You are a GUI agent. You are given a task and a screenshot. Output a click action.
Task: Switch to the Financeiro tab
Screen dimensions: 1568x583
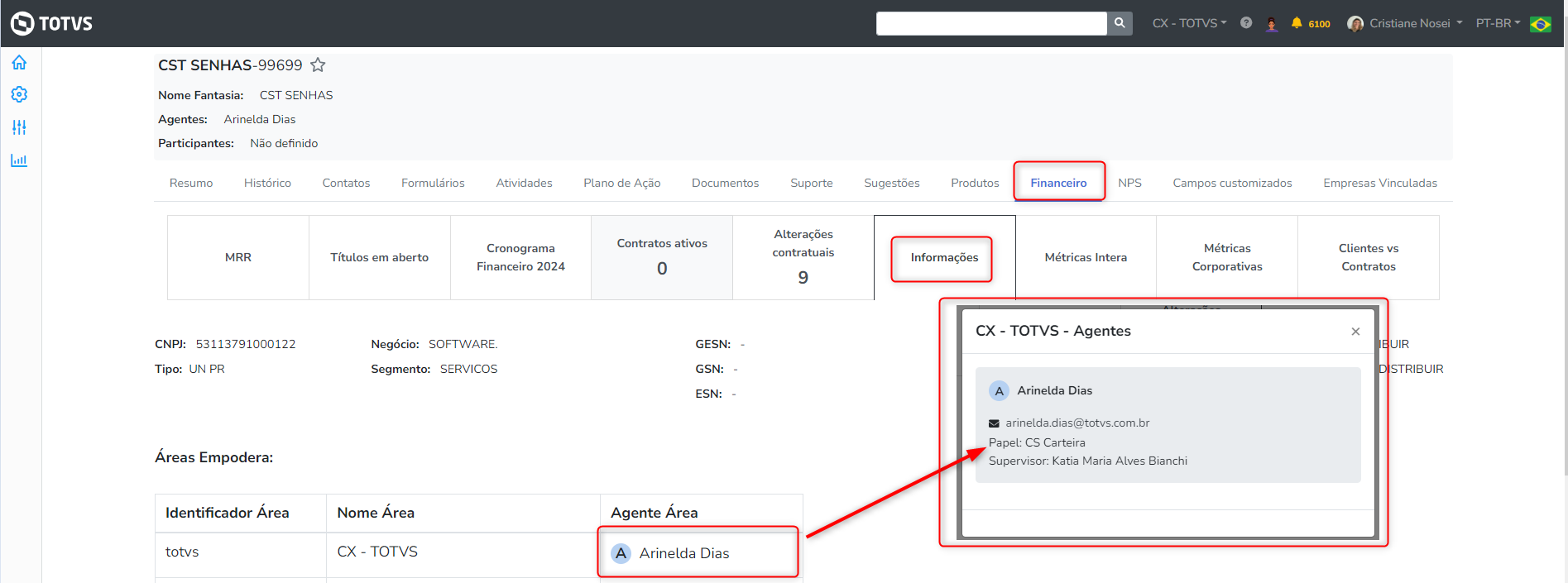coord(1058,183)
